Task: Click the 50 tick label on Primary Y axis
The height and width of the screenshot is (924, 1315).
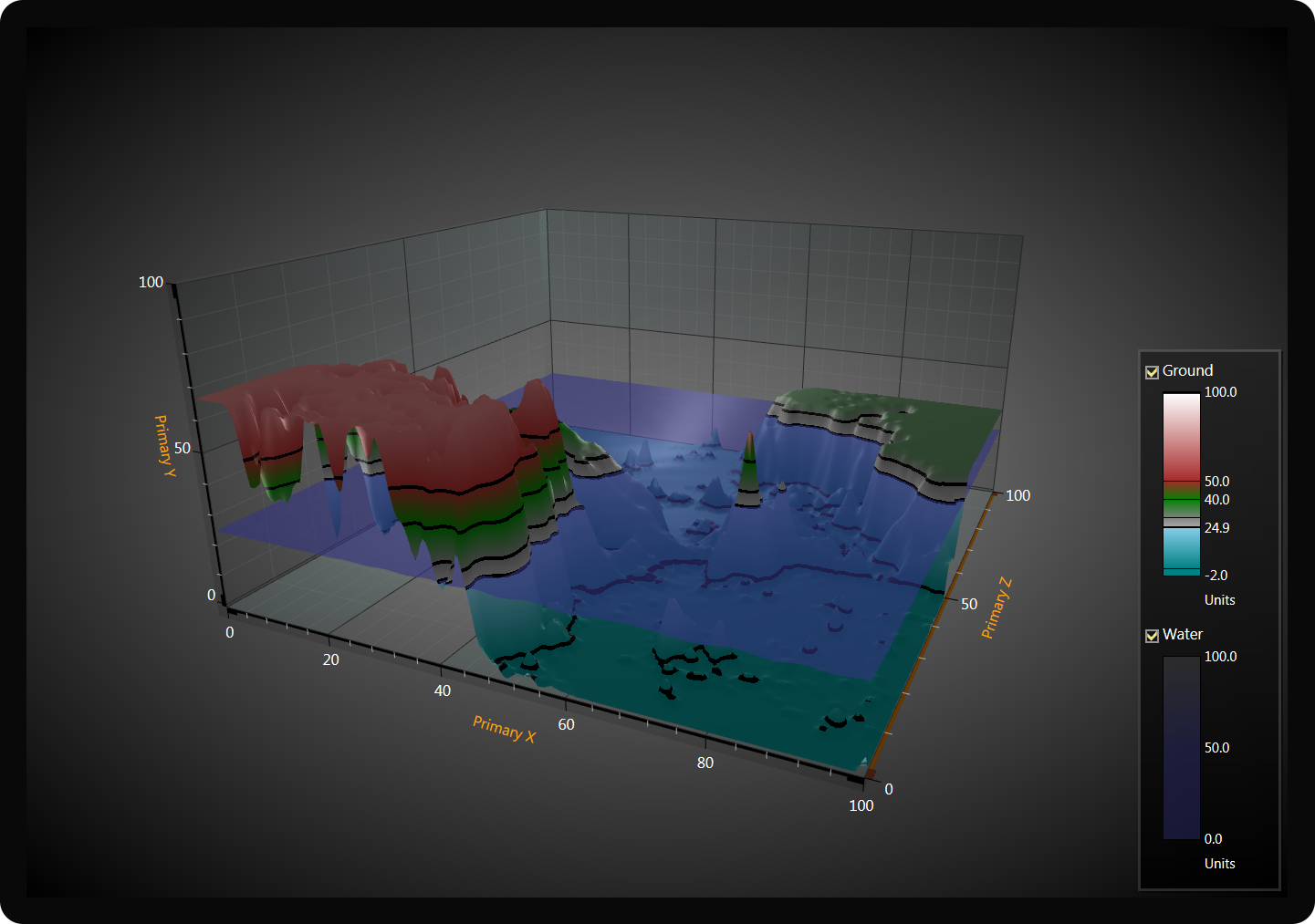Action: tap(183, 448)
